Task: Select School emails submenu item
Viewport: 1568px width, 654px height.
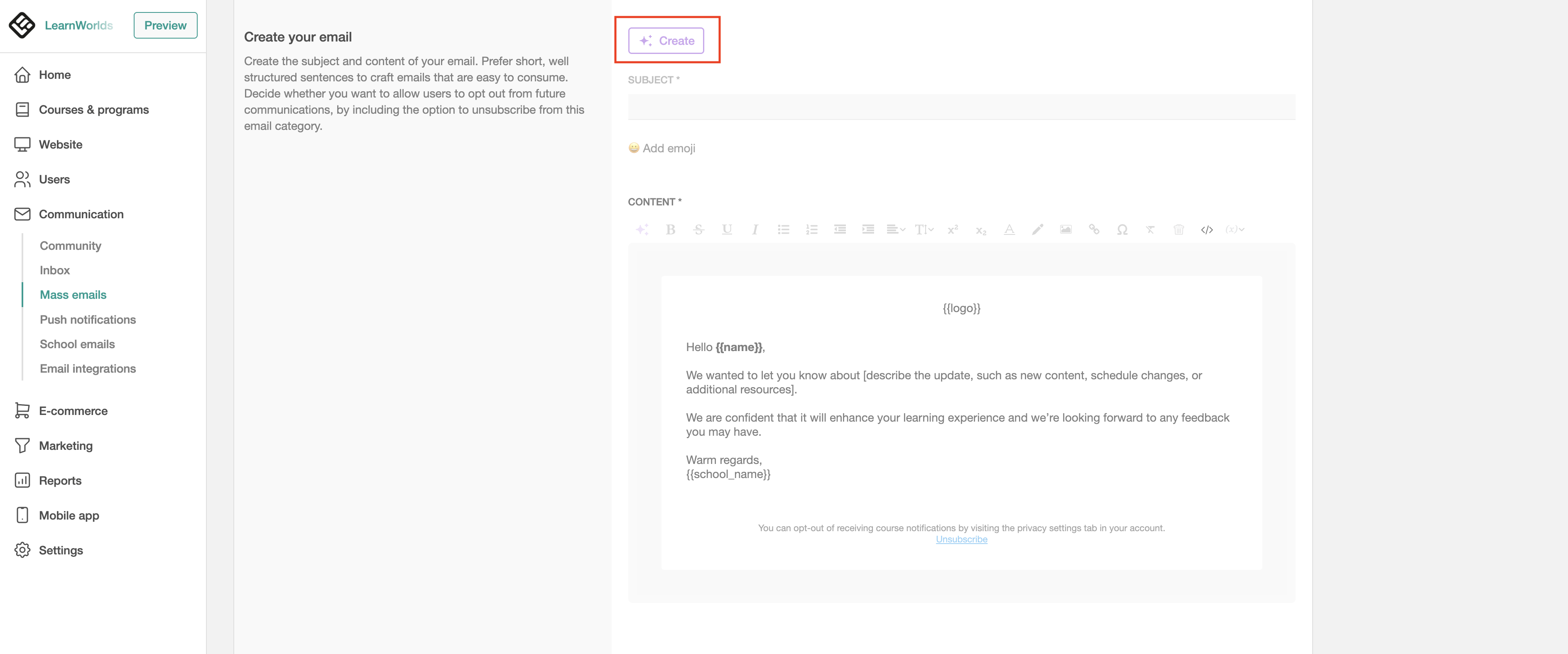Action: coord(77,344)
